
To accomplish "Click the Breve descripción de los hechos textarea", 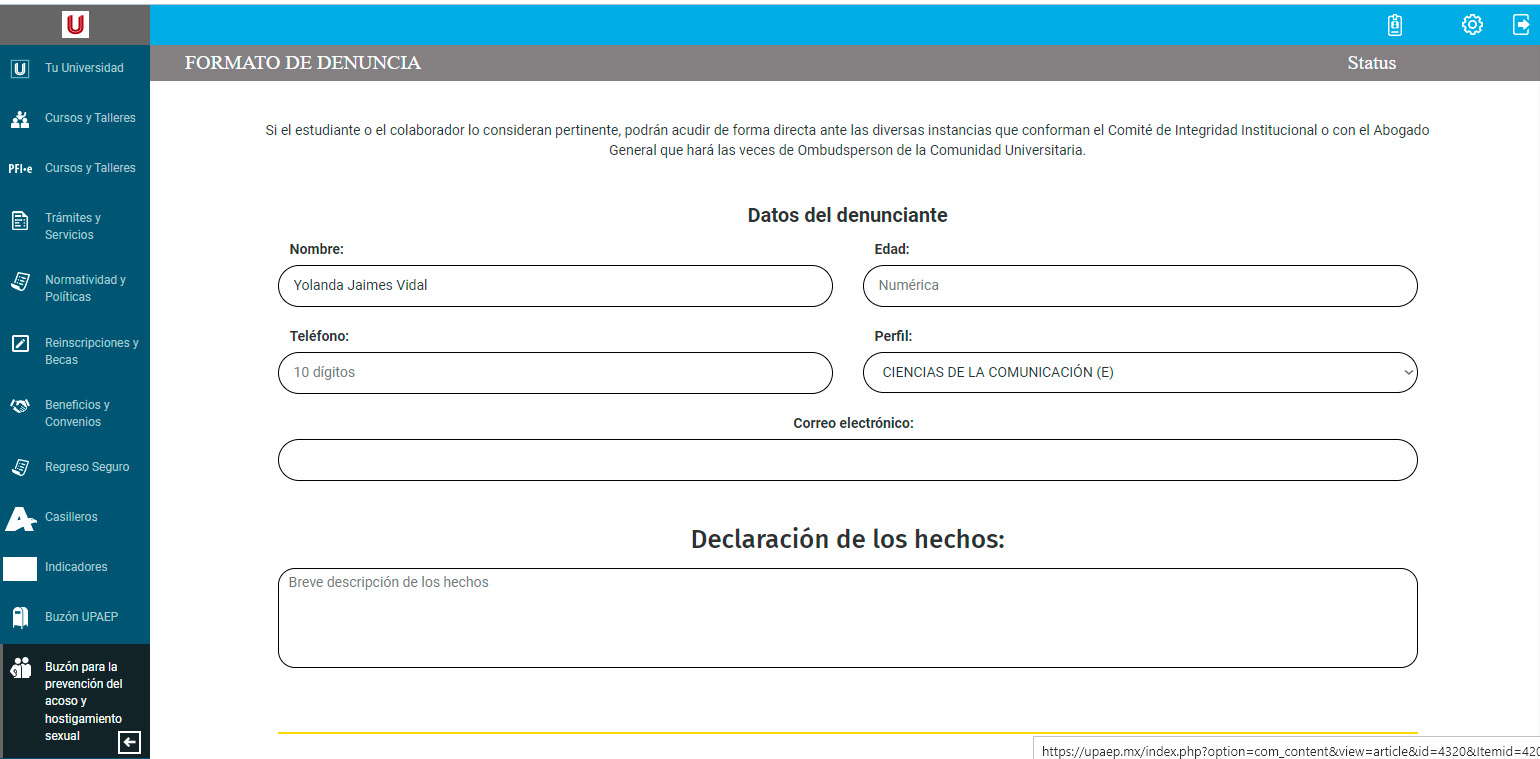I will 847,617.
